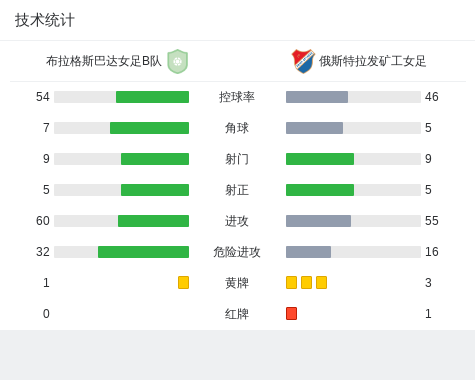This screenshot has height=380, width=475.
Task: Select the 危险进攻 stat label
Action: click(x=237, y=252)
